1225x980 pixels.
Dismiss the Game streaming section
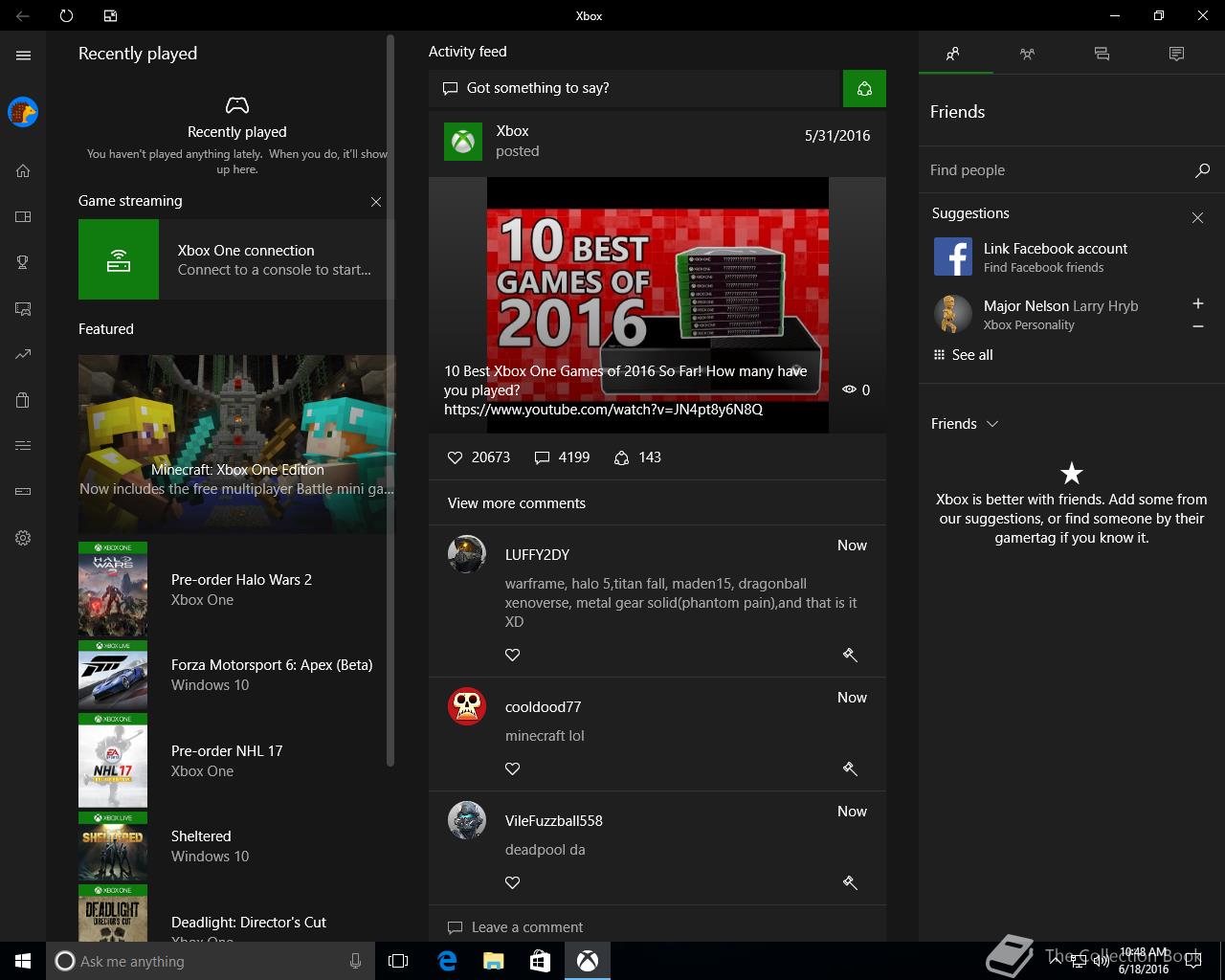pyautogui.click(x=376, y=202)
